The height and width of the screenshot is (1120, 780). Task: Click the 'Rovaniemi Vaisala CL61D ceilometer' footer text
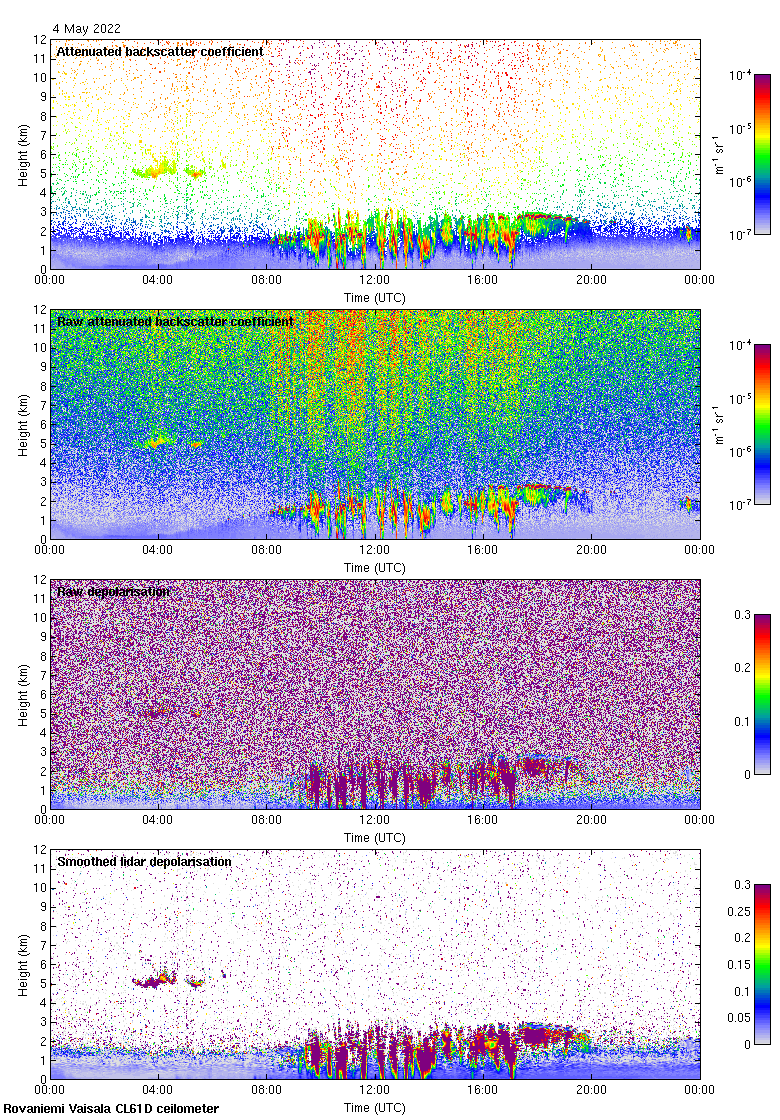[x=111, y=1108]
